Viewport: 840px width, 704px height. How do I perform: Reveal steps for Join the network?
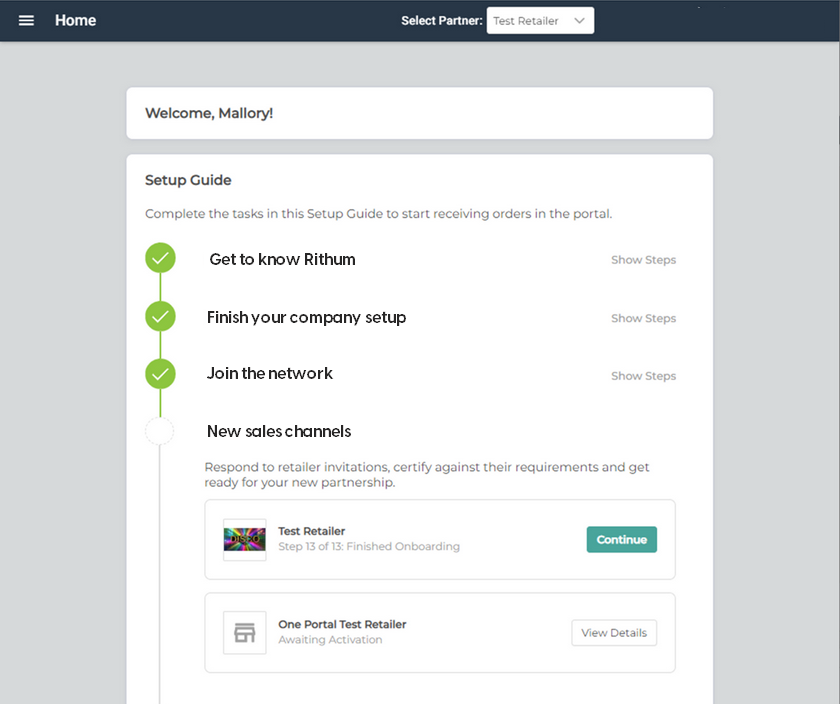tap(643, 377)
